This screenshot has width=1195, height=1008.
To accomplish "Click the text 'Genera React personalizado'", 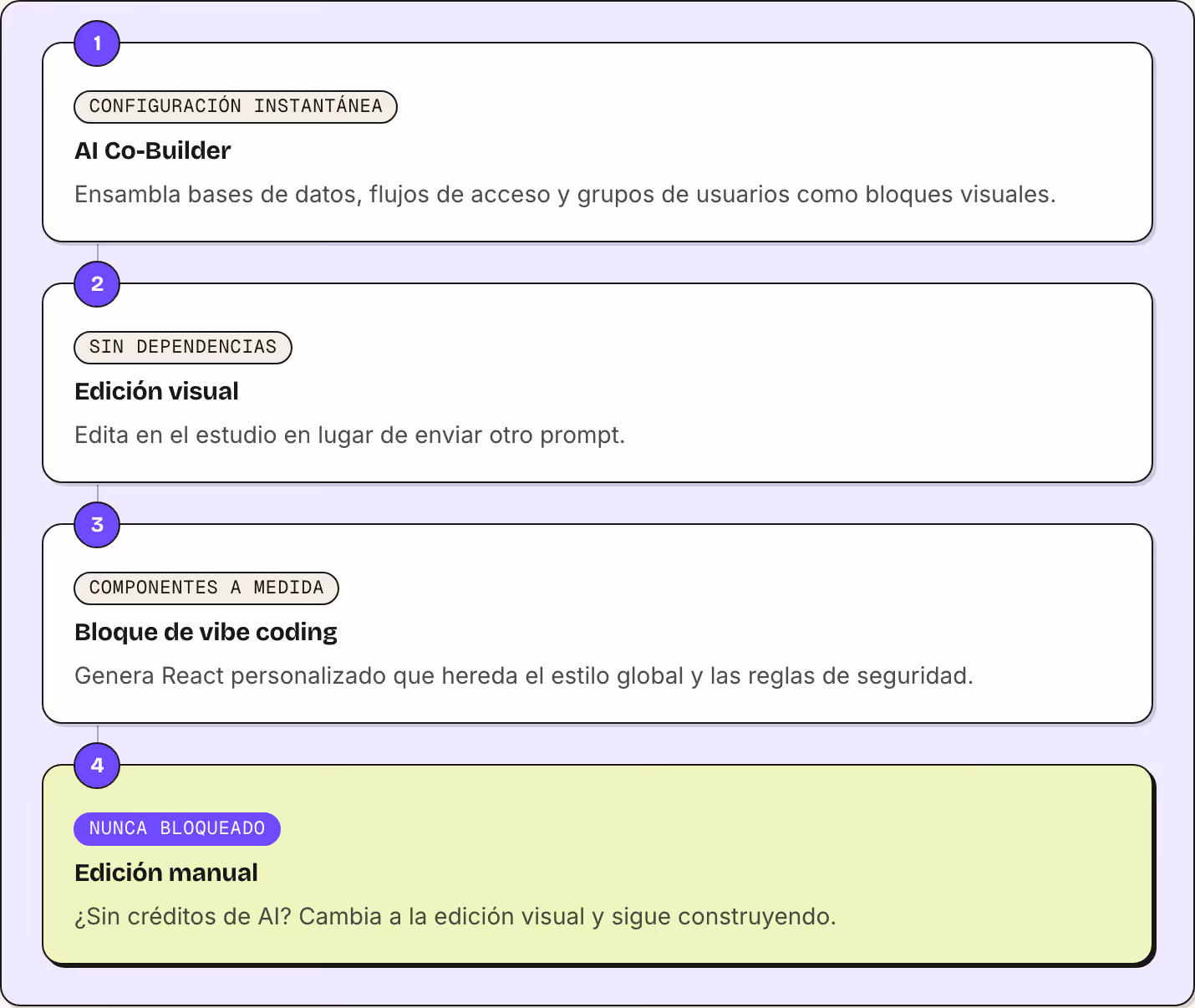I will click(231, 676).
